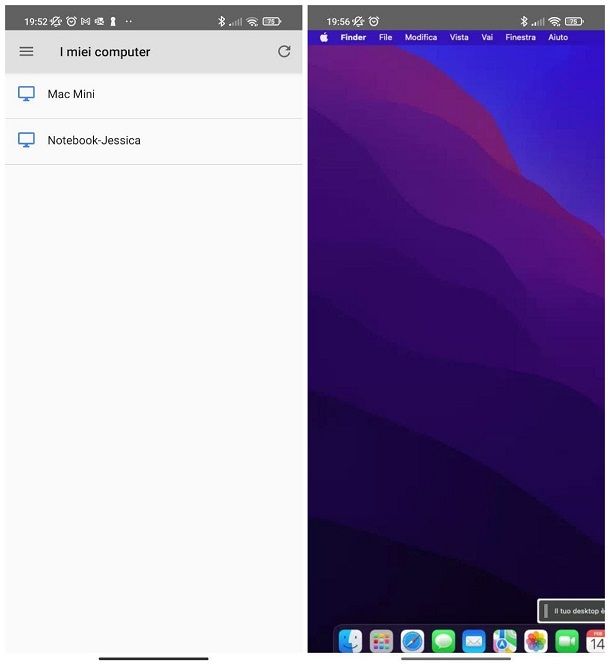Open Mail from the Dock
This screenshot has width=610, height=670.
(474, 641)
